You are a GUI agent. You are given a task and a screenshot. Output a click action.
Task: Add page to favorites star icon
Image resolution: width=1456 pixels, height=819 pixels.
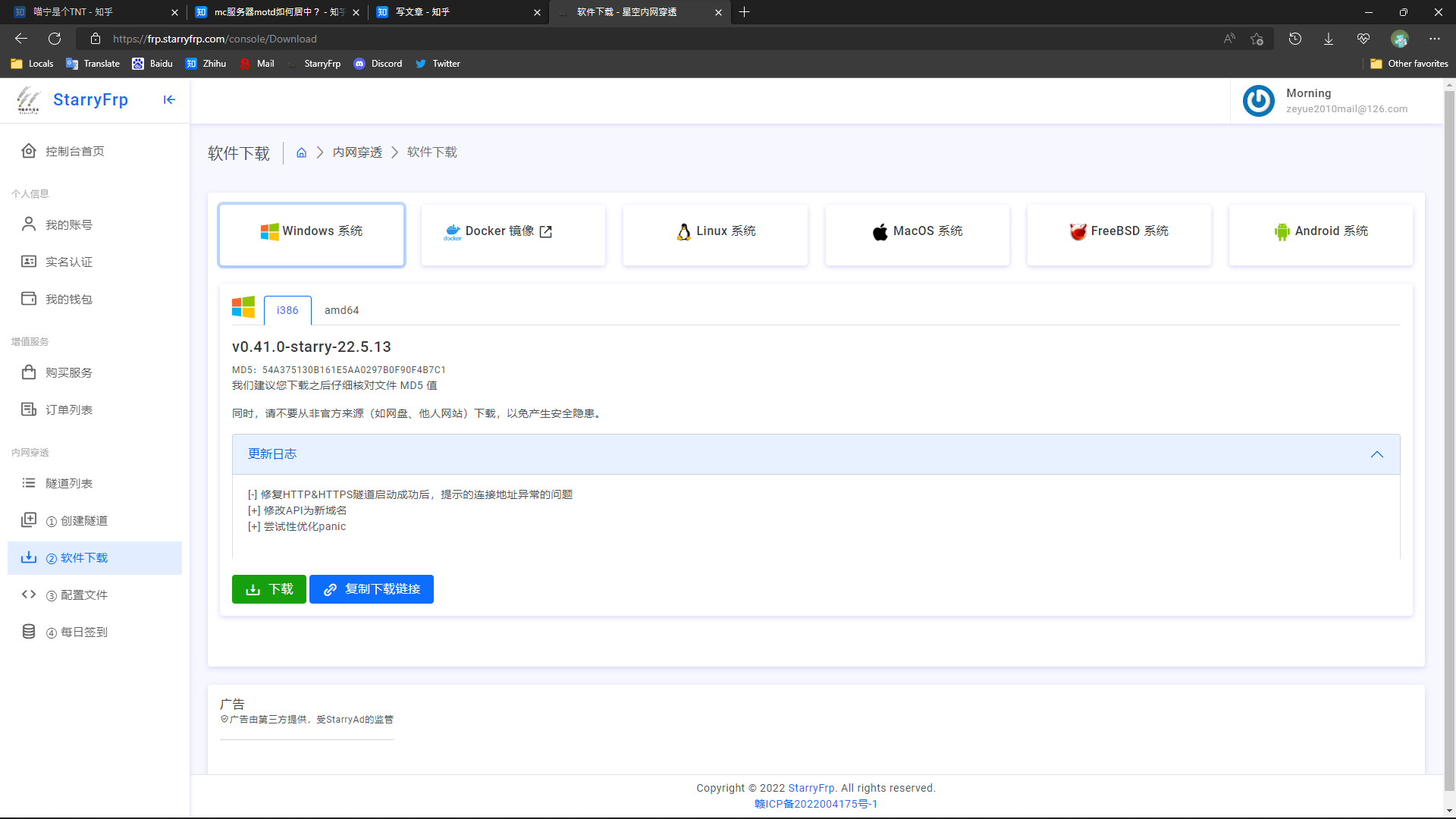tap(1257, 39)
